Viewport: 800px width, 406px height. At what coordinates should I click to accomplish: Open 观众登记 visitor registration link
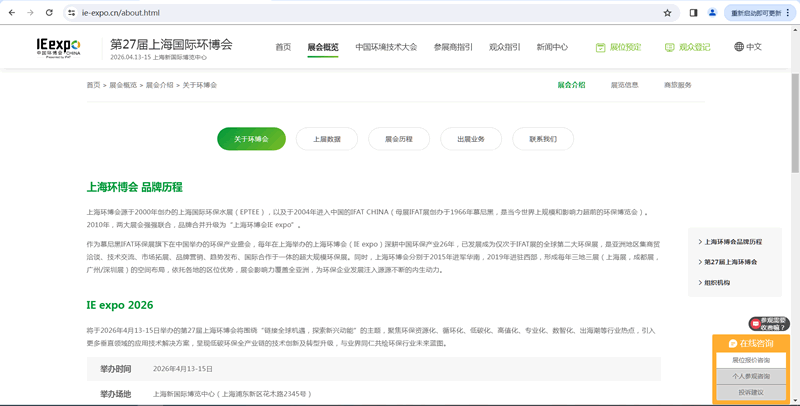click(x=687, y=47)
